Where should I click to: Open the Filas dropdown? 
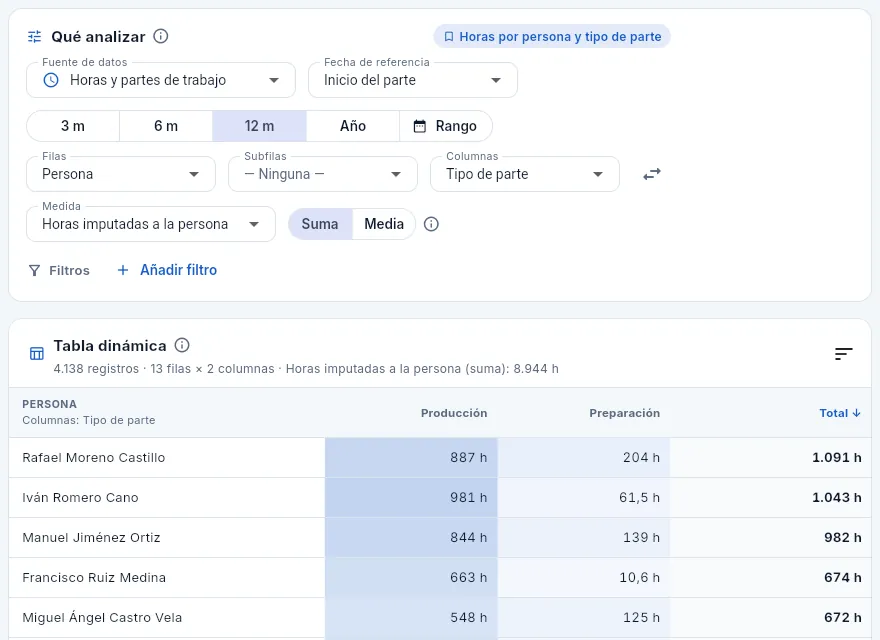coord(121,174)
